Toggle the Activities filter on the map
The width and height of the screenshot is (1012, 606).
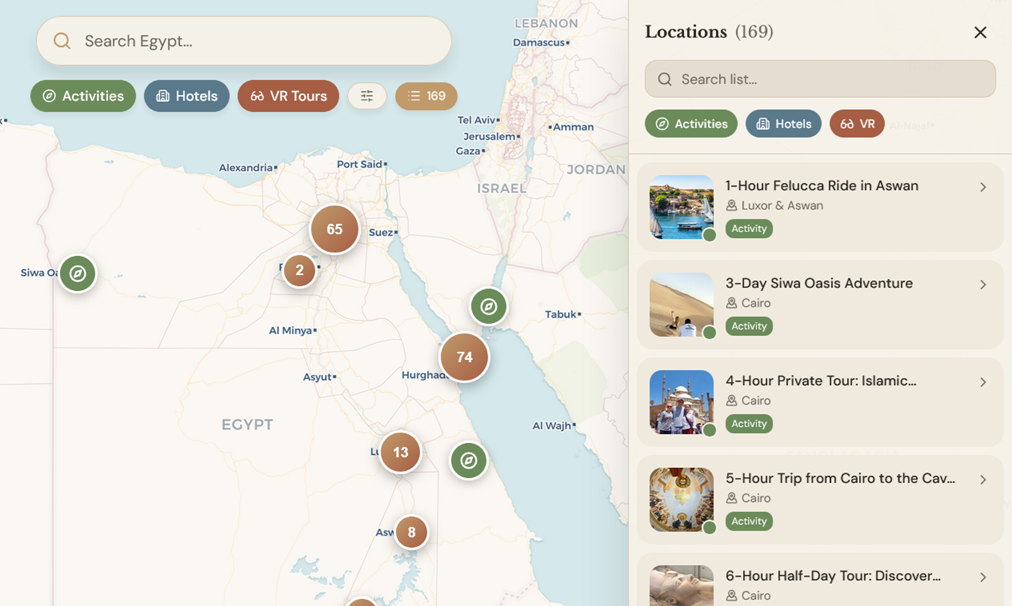point(83,96)
